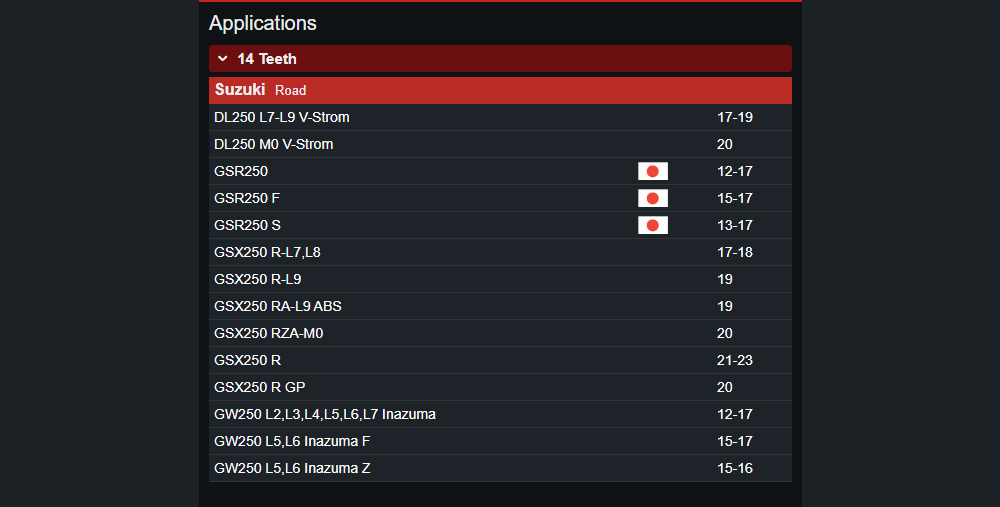Screen dimensions: 1000x507
Task: Click Japan flag icon beside GSR250
Action: 652,171
